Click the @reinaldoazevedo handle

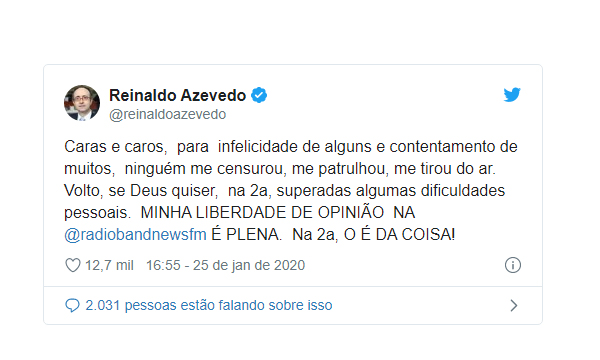168,114
